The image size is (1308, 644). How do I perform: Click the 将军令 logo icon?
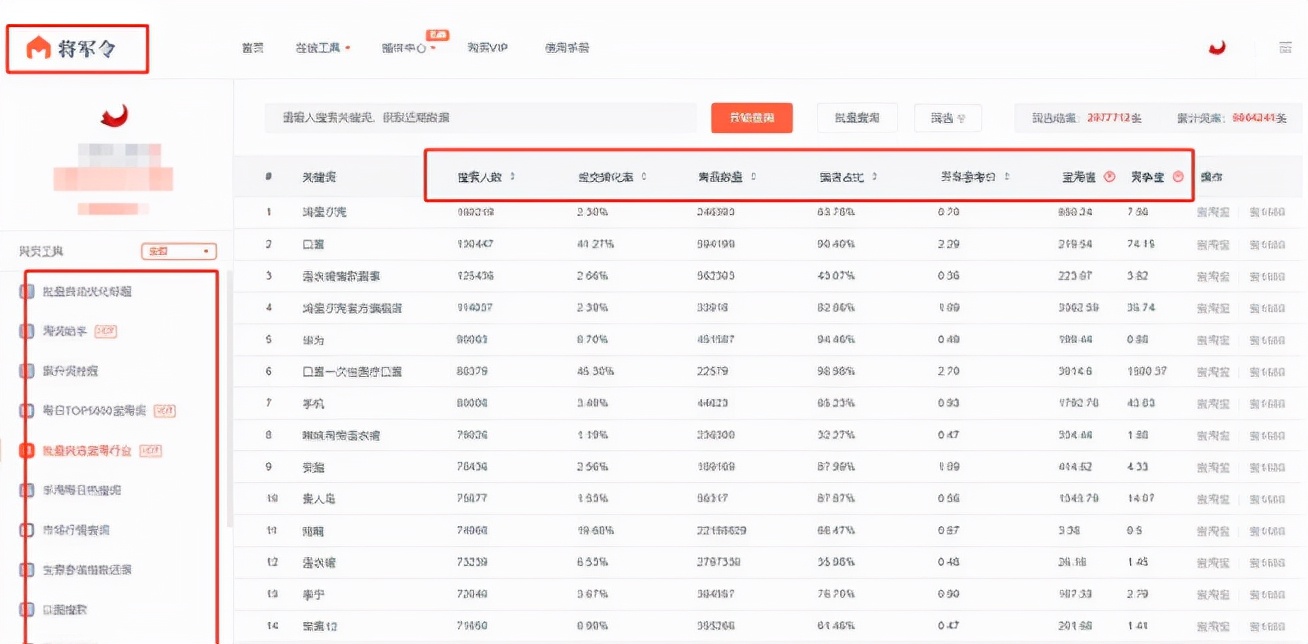pos(38,48)
